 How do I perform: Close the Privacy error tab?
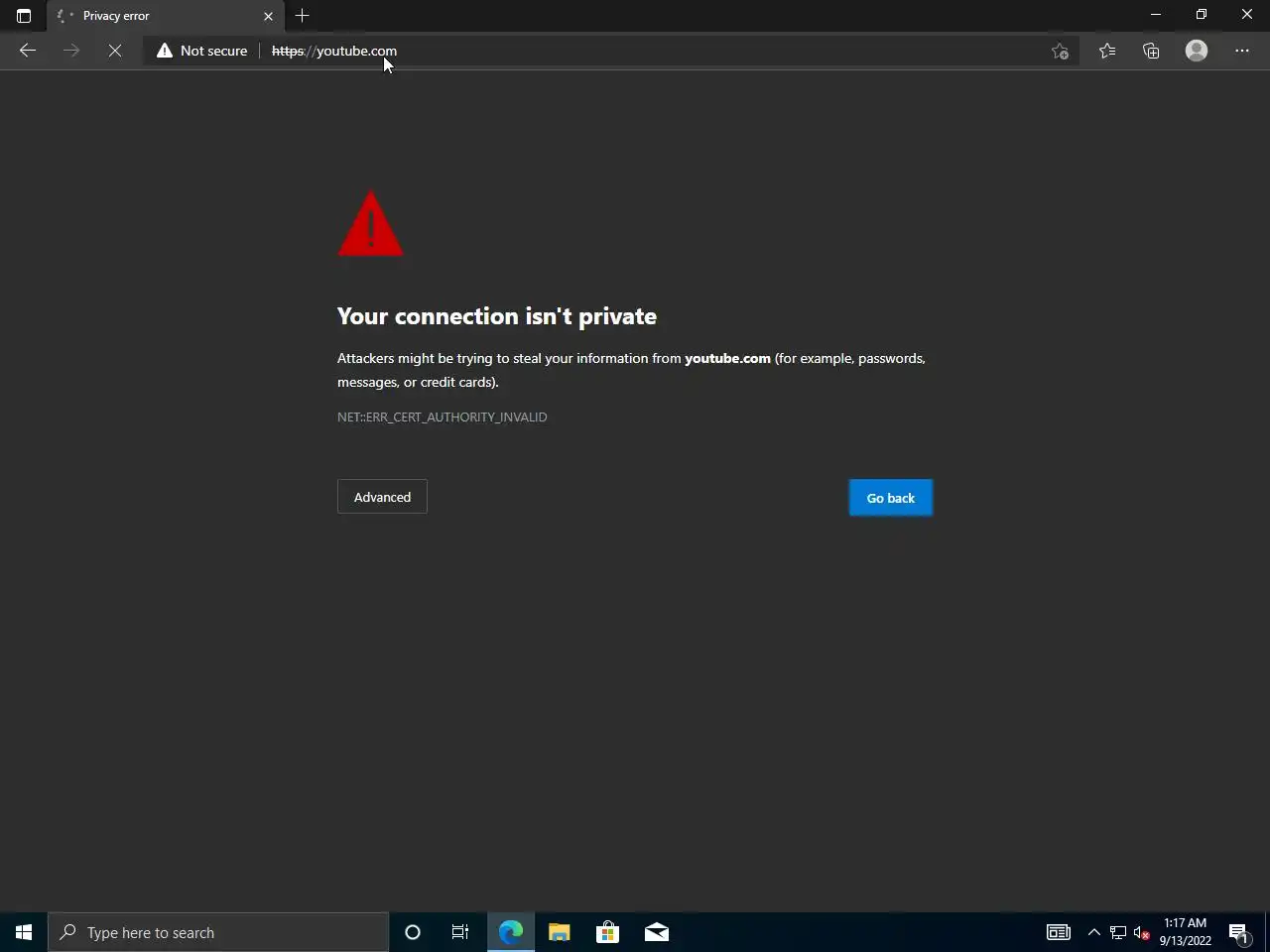268,16
